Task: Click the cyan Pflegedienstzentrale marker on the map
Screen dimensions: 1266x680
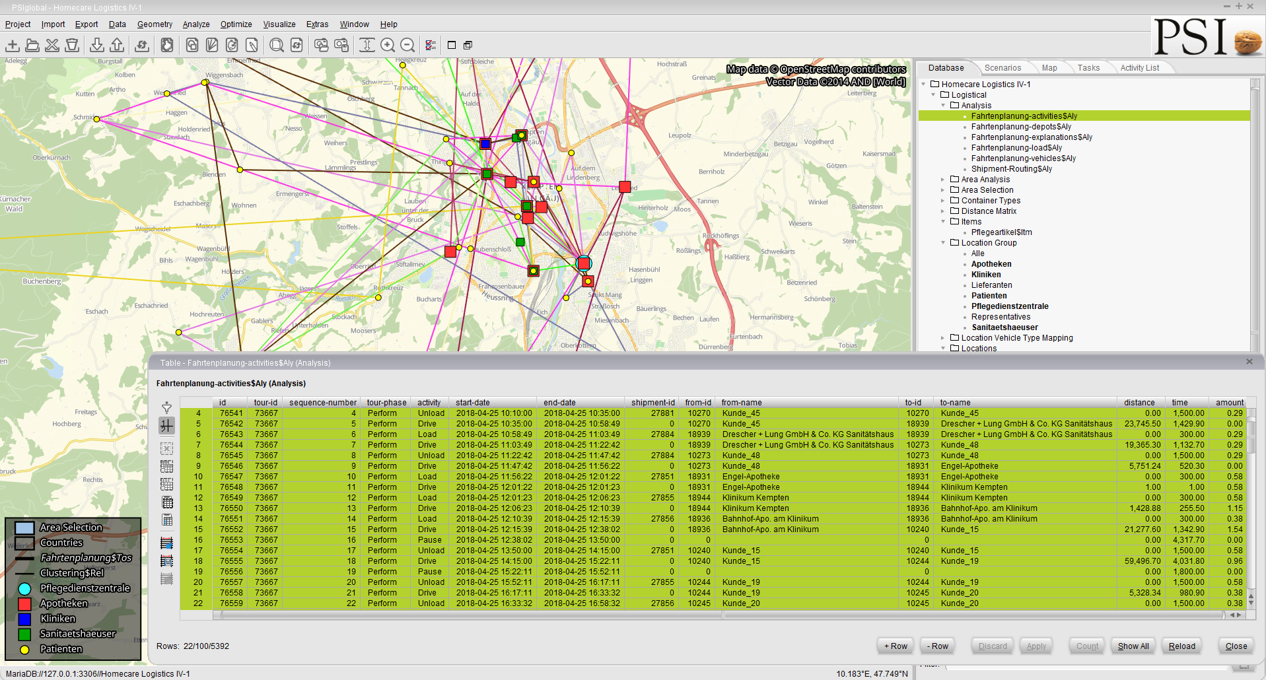Action: (584, 263)
